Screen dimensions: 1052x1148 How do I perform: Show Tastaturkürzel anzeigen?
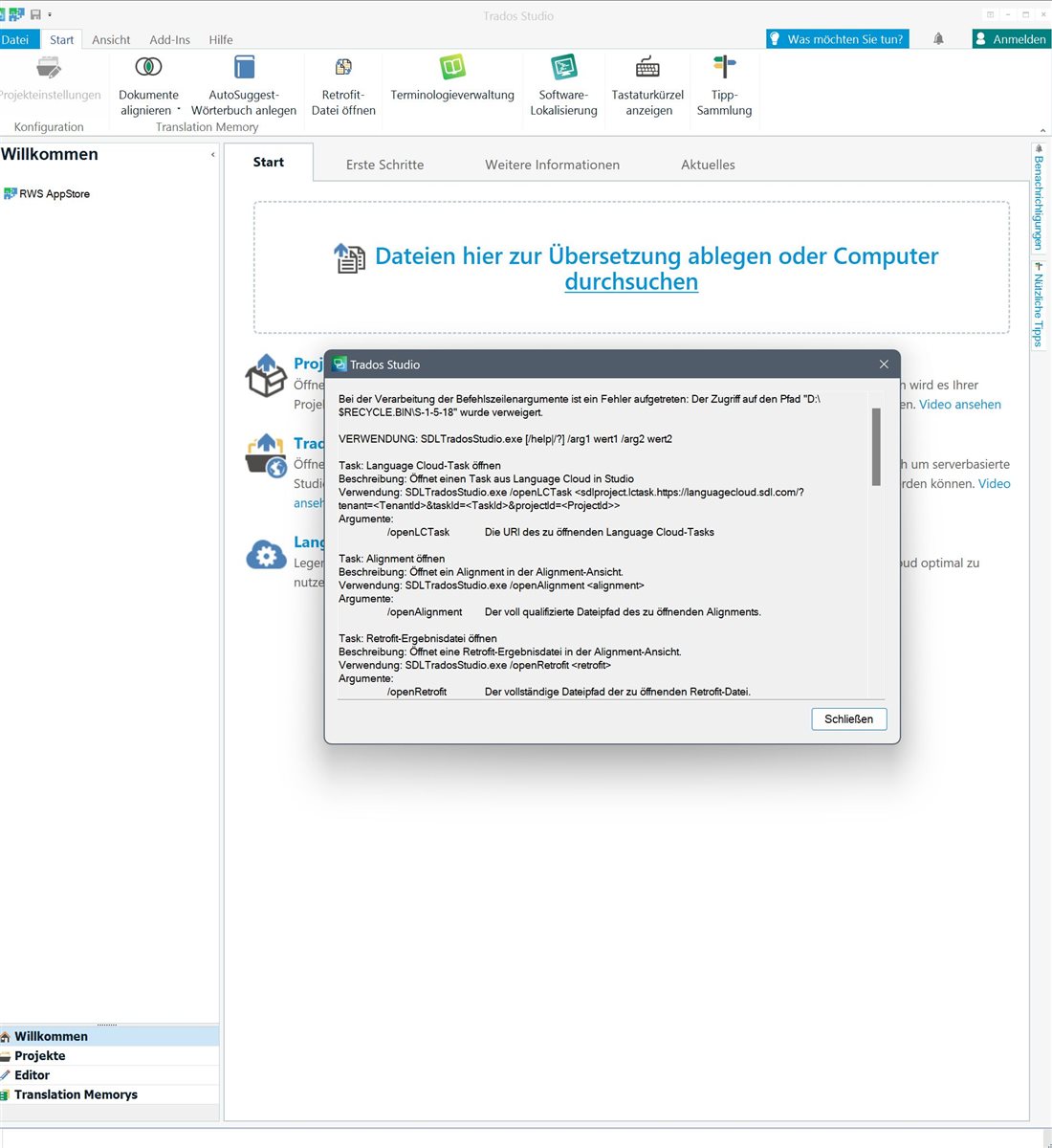point(647,81)
